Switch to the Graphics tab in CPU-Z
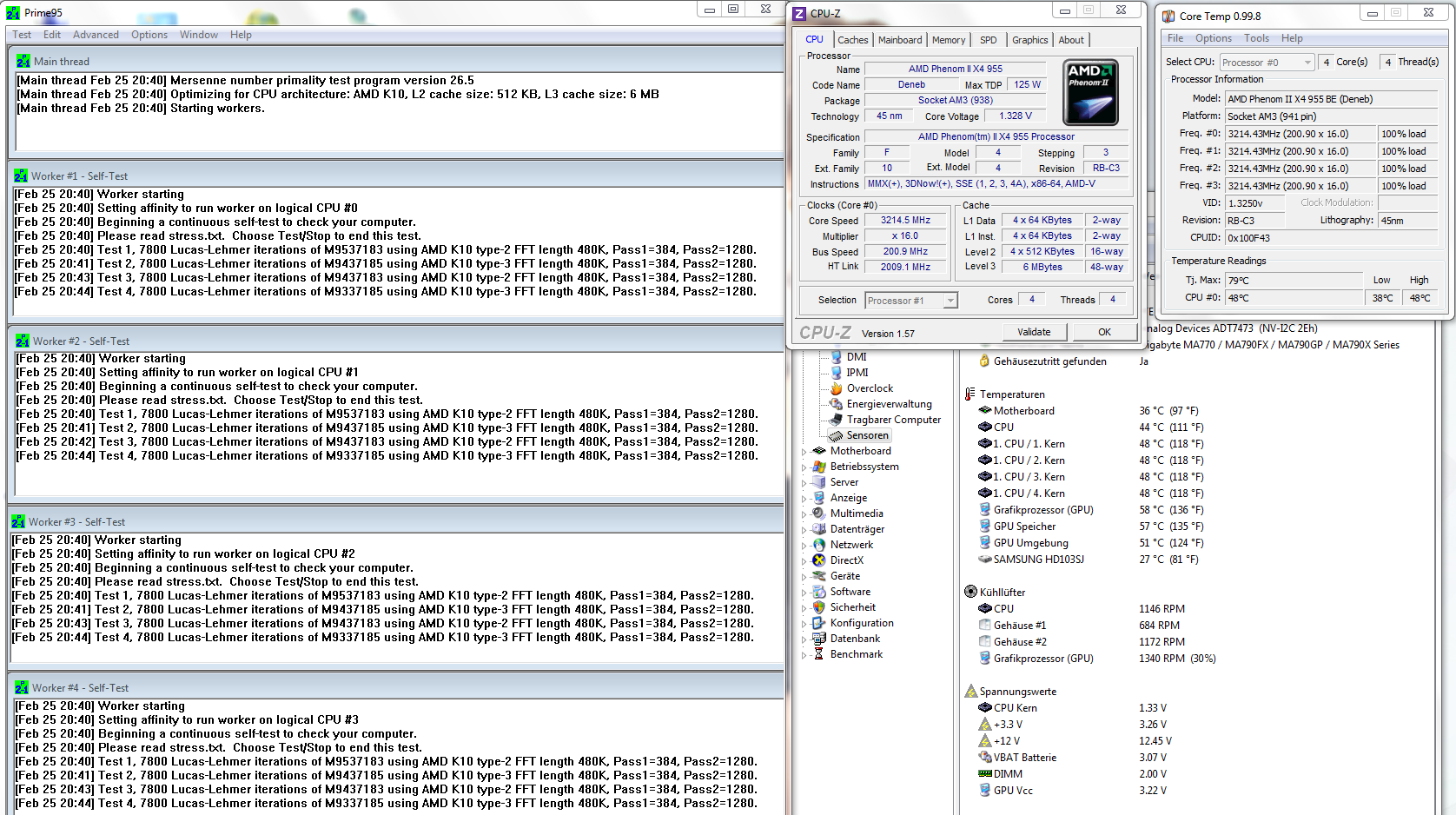Image resolution: width=1456 pixels, height=815 pixels. 1030,40
